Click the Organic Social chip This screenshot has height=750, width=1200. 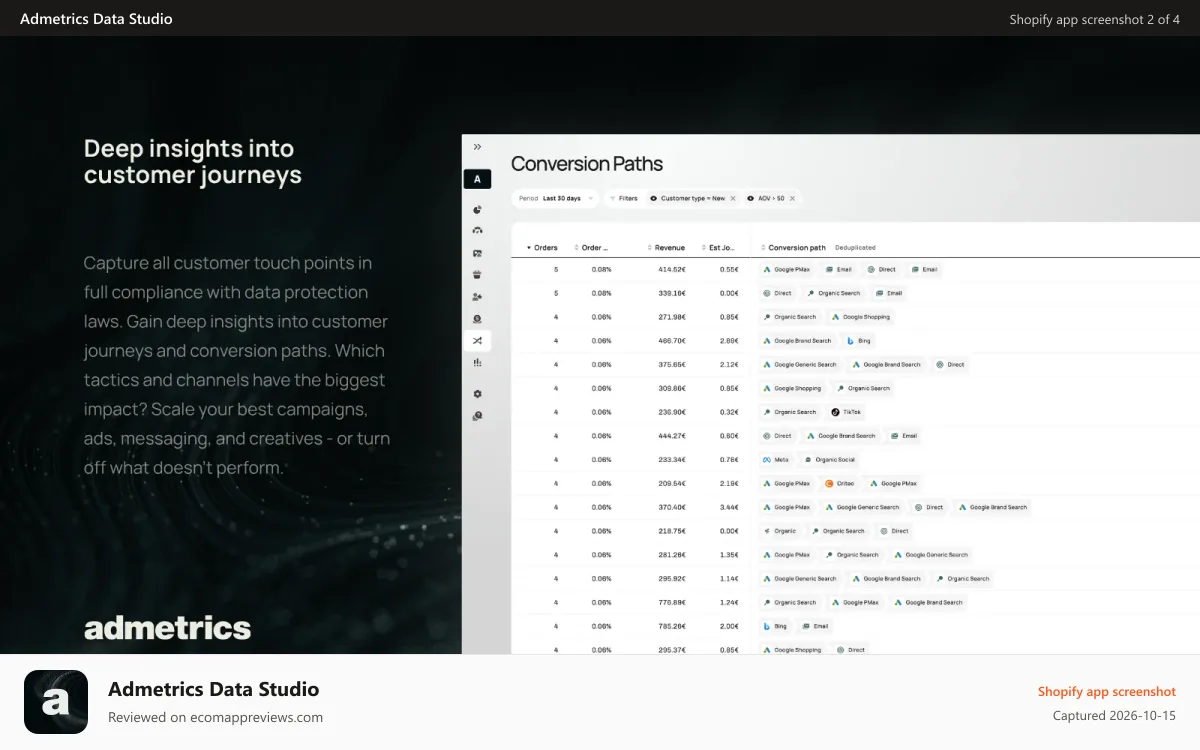click(x=828, y=460)
